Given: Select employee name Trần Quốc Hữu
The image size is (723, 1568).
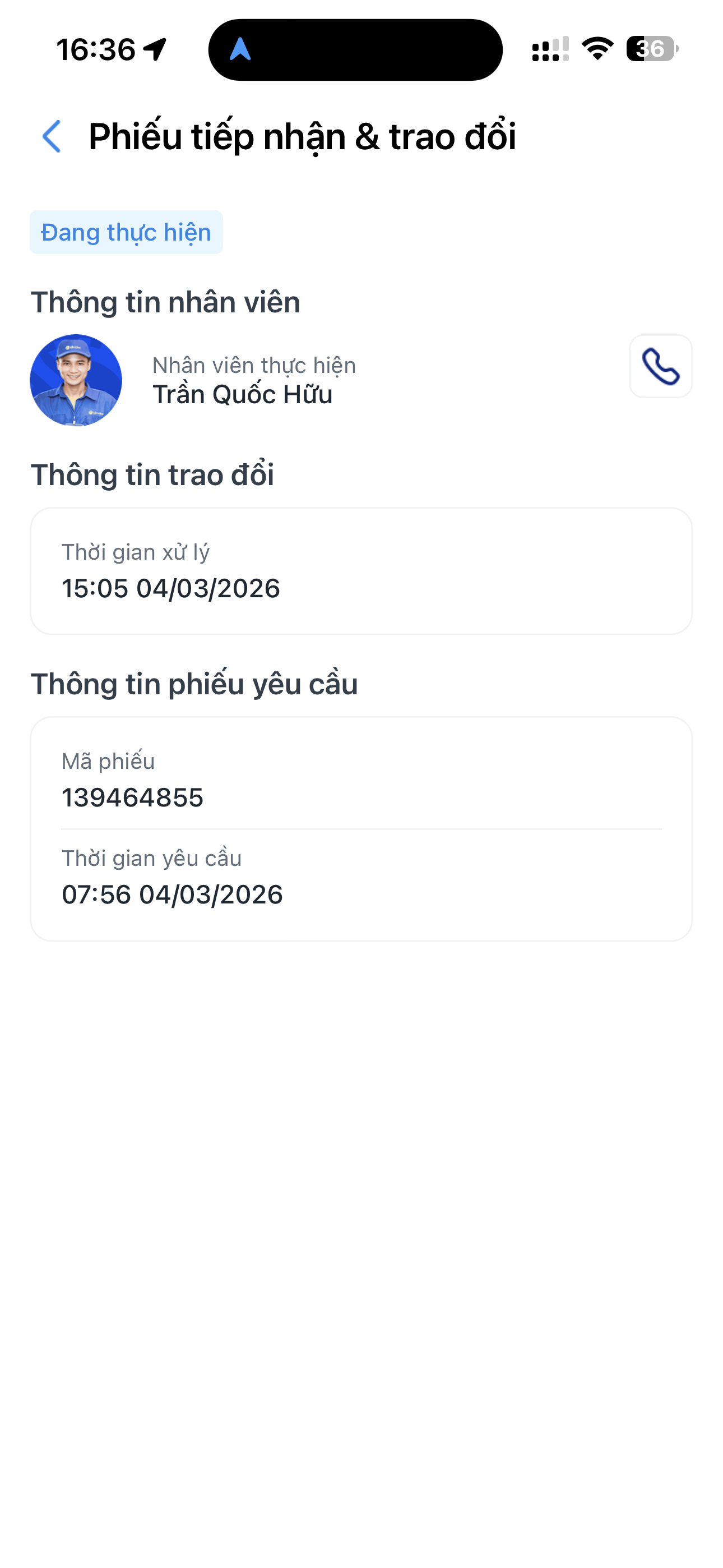Looking at the screenshot, I should point(242,394).
